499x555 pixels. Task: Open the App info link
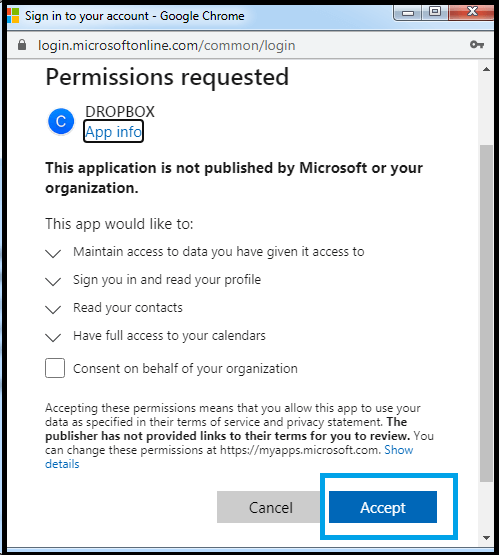tap(113, 131)
